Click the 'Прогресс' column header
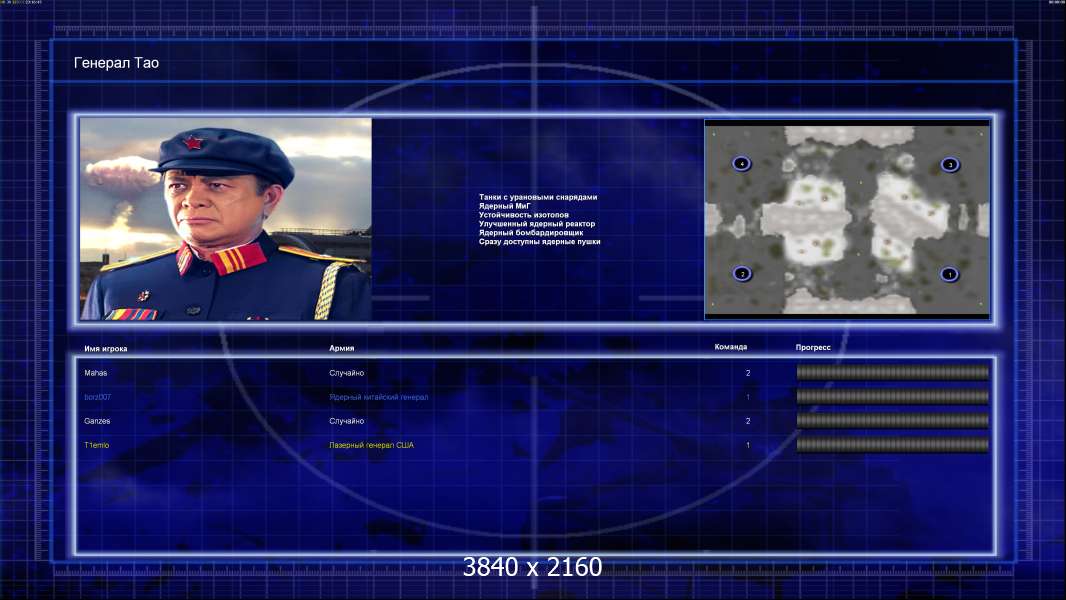Viewport: 1066px width, 600px height. click(x=813, y=347)
